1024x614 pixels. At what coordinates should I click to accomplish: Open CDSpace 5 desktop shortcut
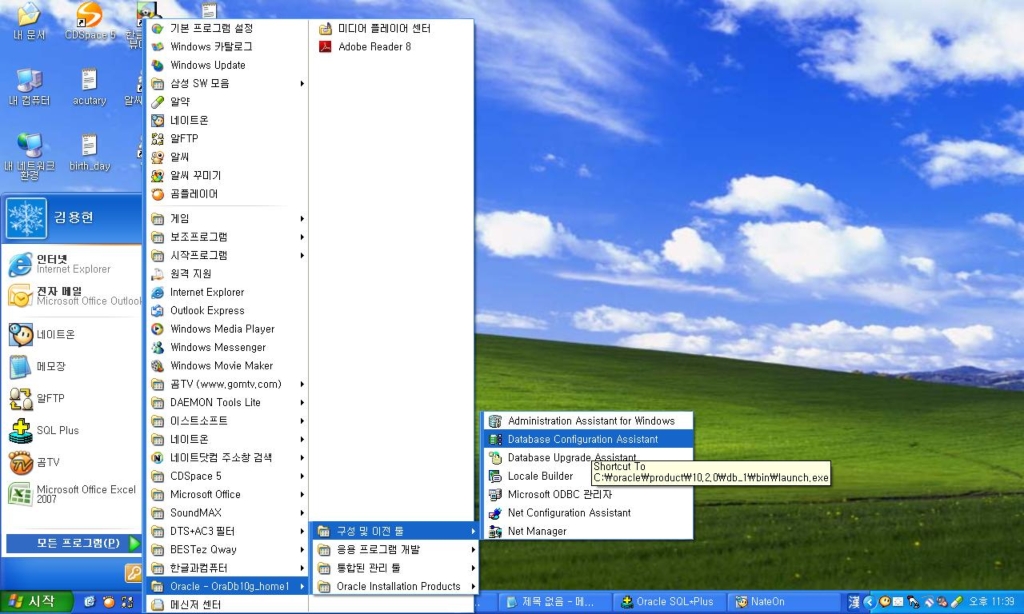tap(89, 21)
